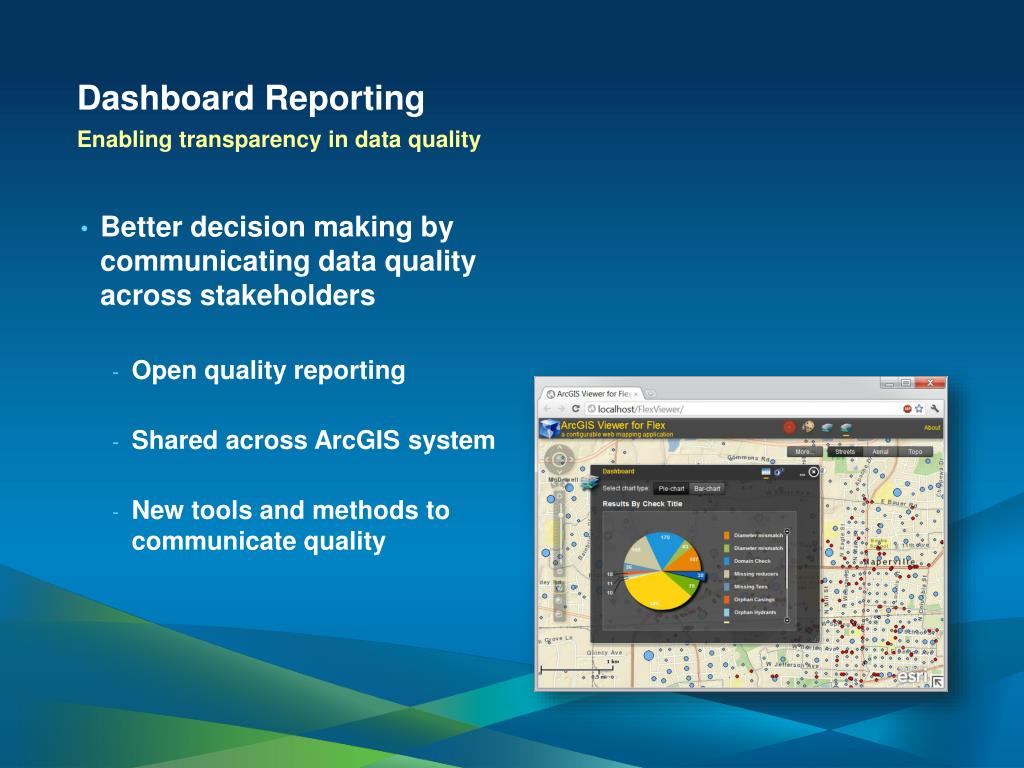Click the More... basemap button
1024x768 pixels.
[x=805, y=451]
